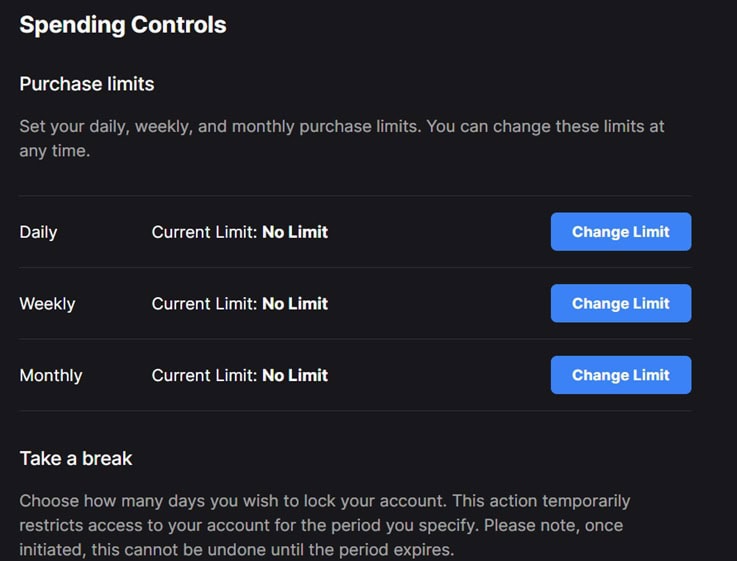Click "Current Limit:" text in the Weekly row

pyautogui.click(x=204, y=304)
